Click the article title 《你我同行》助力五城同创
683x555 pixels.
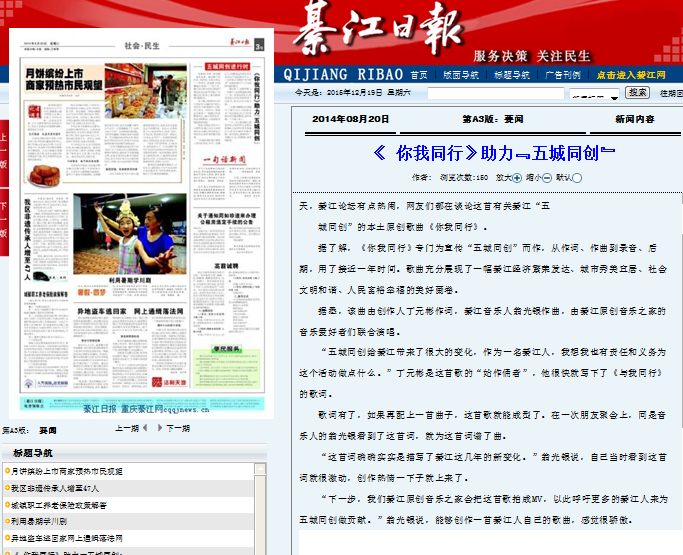pos(494,153)
